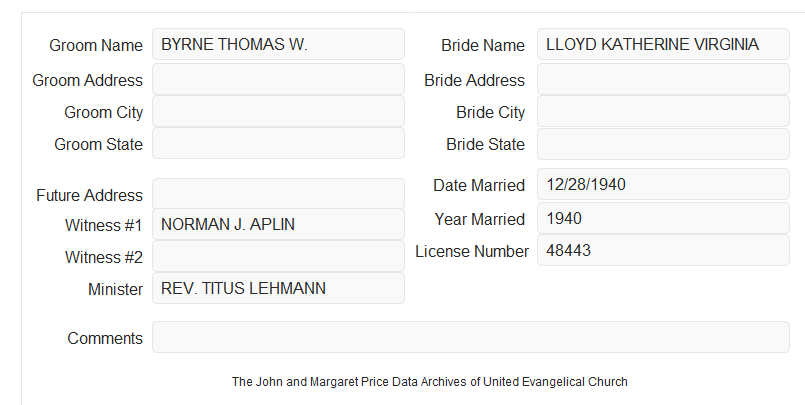The image size is (805, 405).
Task: Focus the Bride Address input
Action: 663,79
